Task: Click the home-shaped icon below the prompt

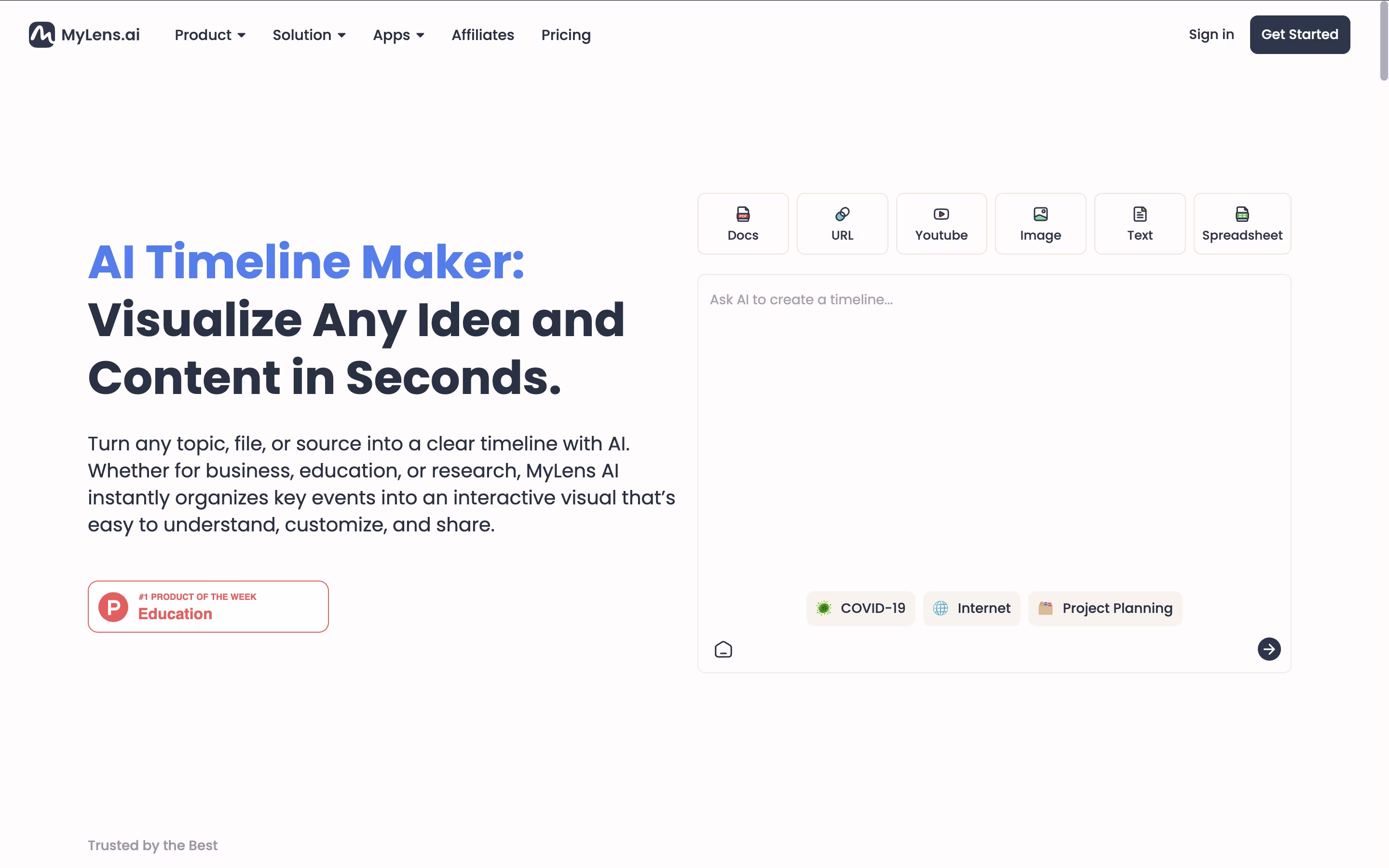Action: click(x=722, y=649)
